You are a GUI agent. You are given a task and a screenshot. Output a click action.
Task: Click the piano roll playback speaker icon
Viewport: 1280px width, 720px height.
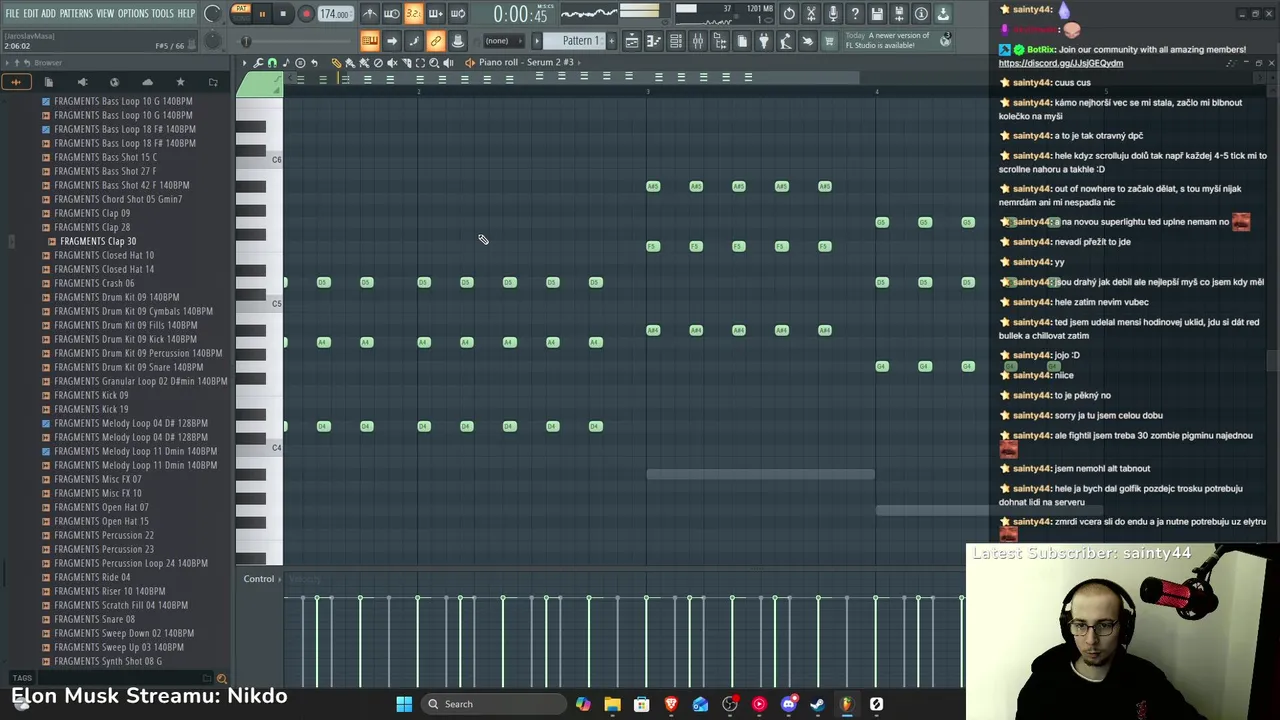coord(448,62)
